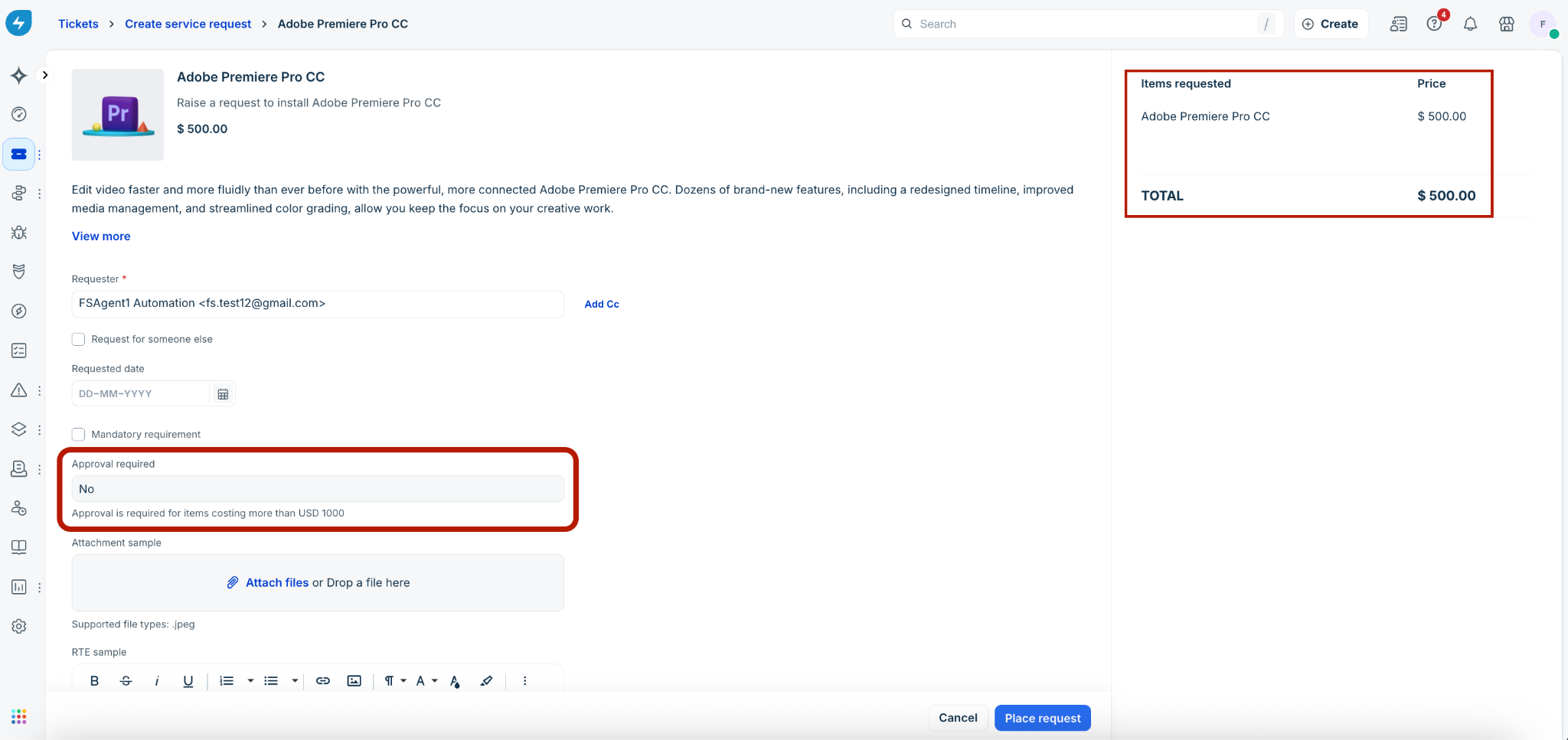
Task: Open font A dropdown in RTE toolbar
Action: [x=426, y=680]
